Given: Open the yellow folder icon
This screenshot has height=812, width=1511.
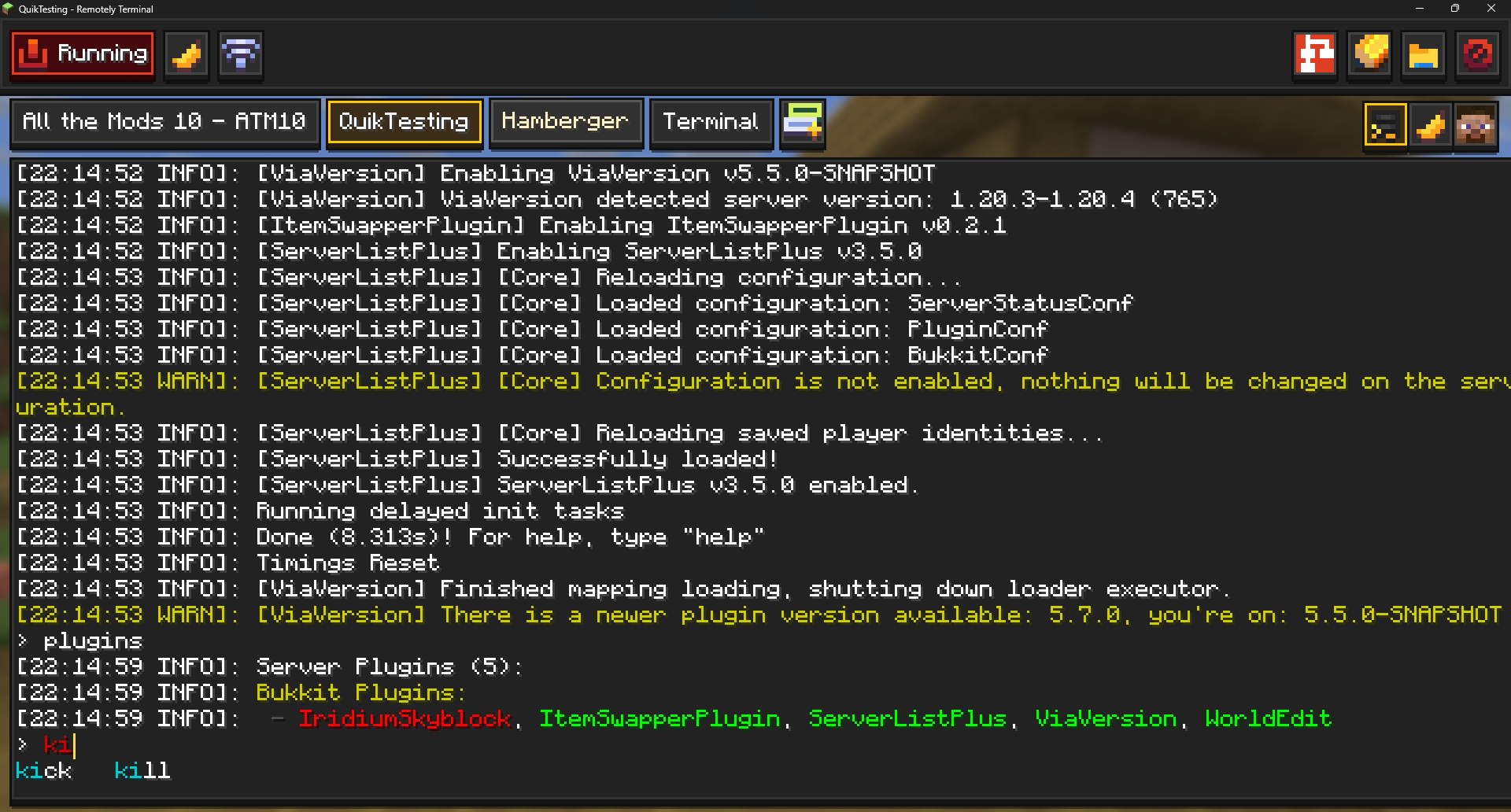Looking at the screenshot, I should coord(1424,54).
